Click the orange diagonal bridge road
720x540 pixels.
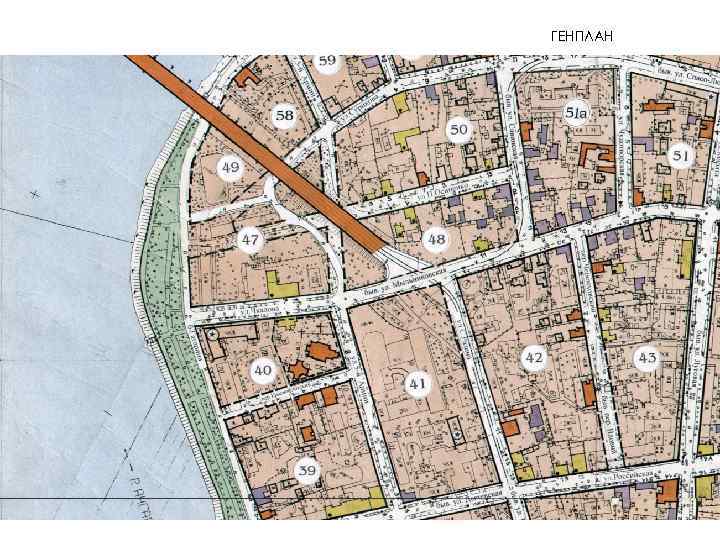(257, 153)
